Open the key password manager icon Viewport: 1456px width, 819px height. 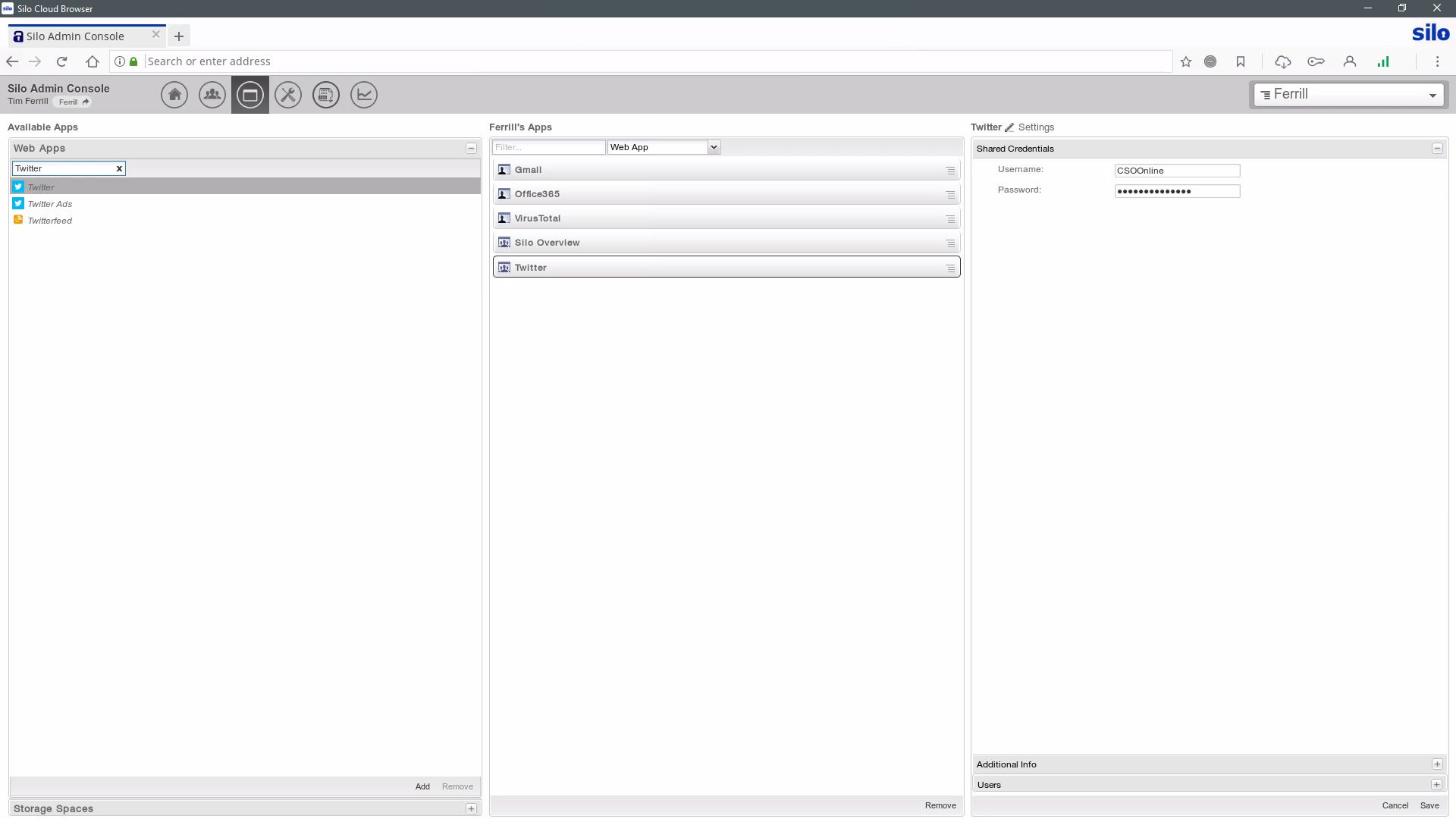pyautogui.click(x=1316, y=61)
